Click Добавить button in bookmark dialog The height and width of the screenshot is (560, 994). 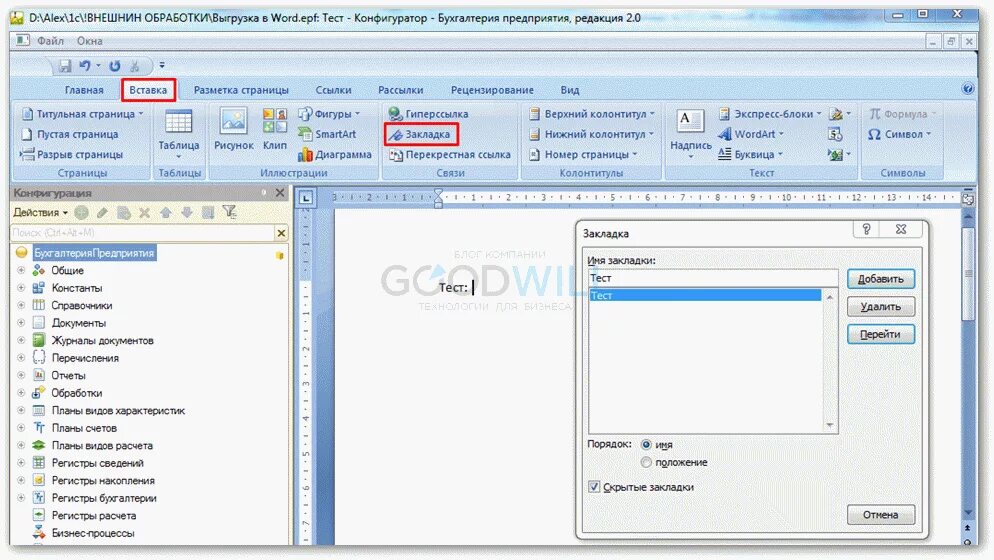coord(881,279)
